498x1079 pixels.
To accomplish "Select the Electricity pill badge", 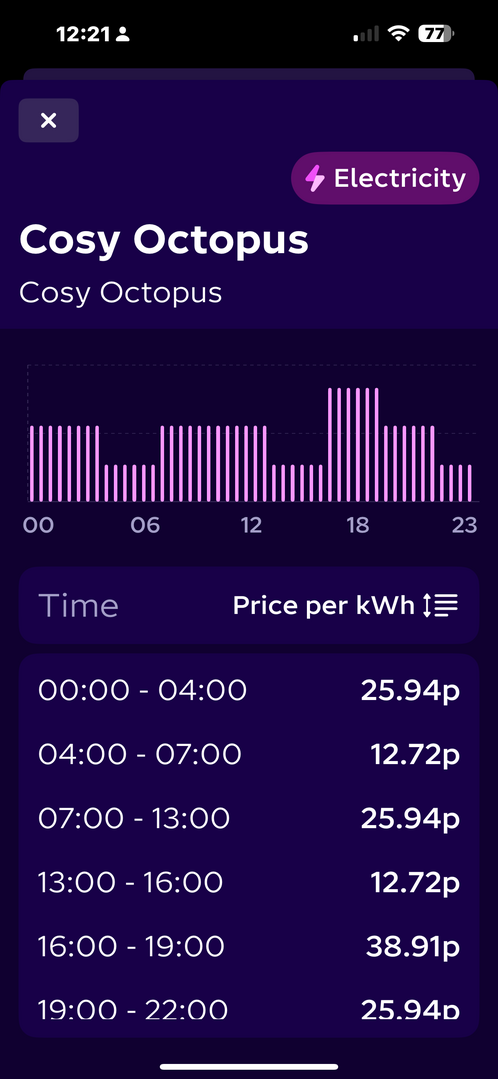I will [x=385, y=178].
